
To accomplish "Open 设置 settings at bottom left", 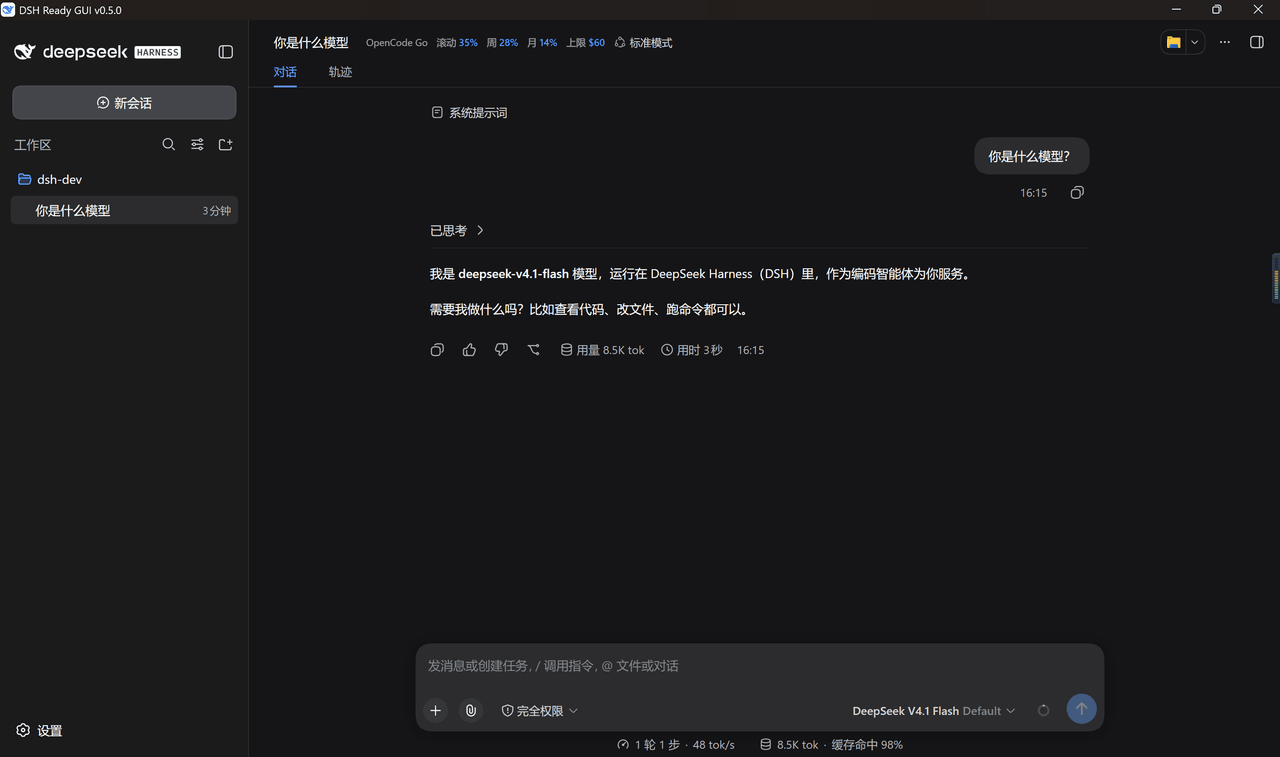I will (x=40, y=731).
